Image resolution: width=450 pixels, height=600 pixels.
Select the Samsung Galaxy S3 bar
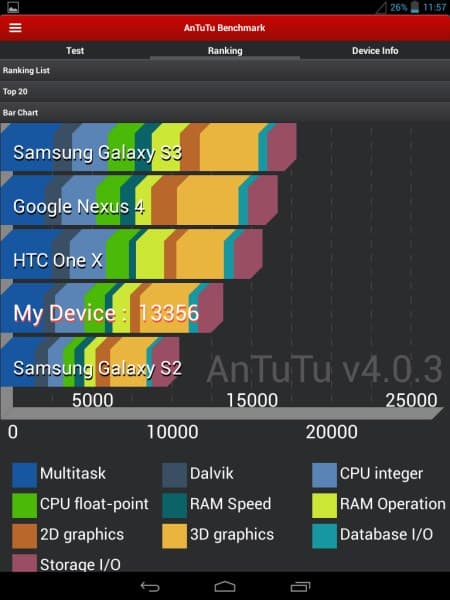(x=148, y=147)
